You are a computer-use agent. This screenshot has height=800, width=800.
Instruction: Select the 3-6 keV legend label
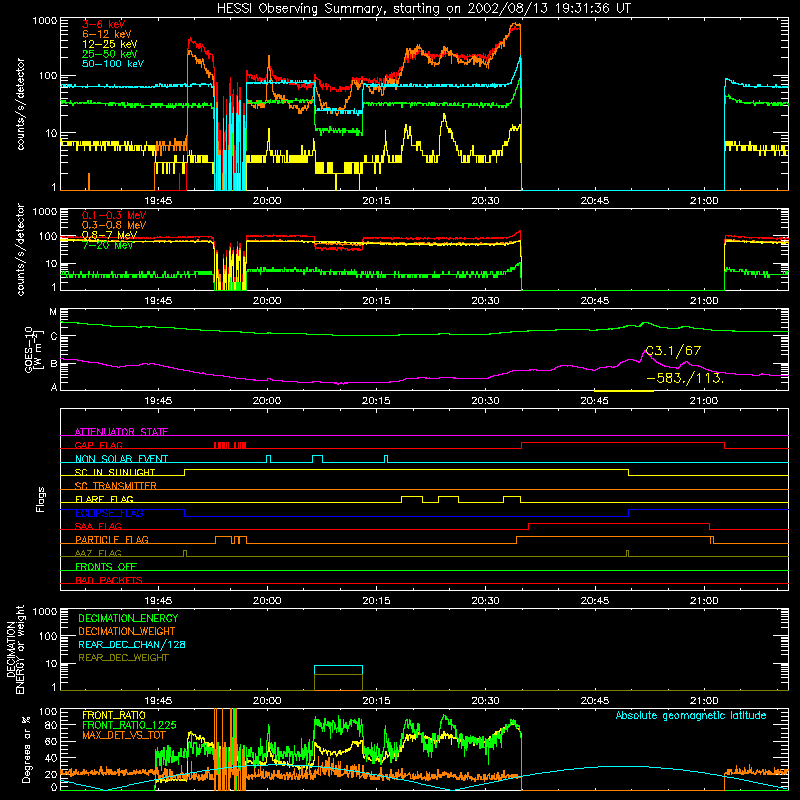click(x=103, y=24)
